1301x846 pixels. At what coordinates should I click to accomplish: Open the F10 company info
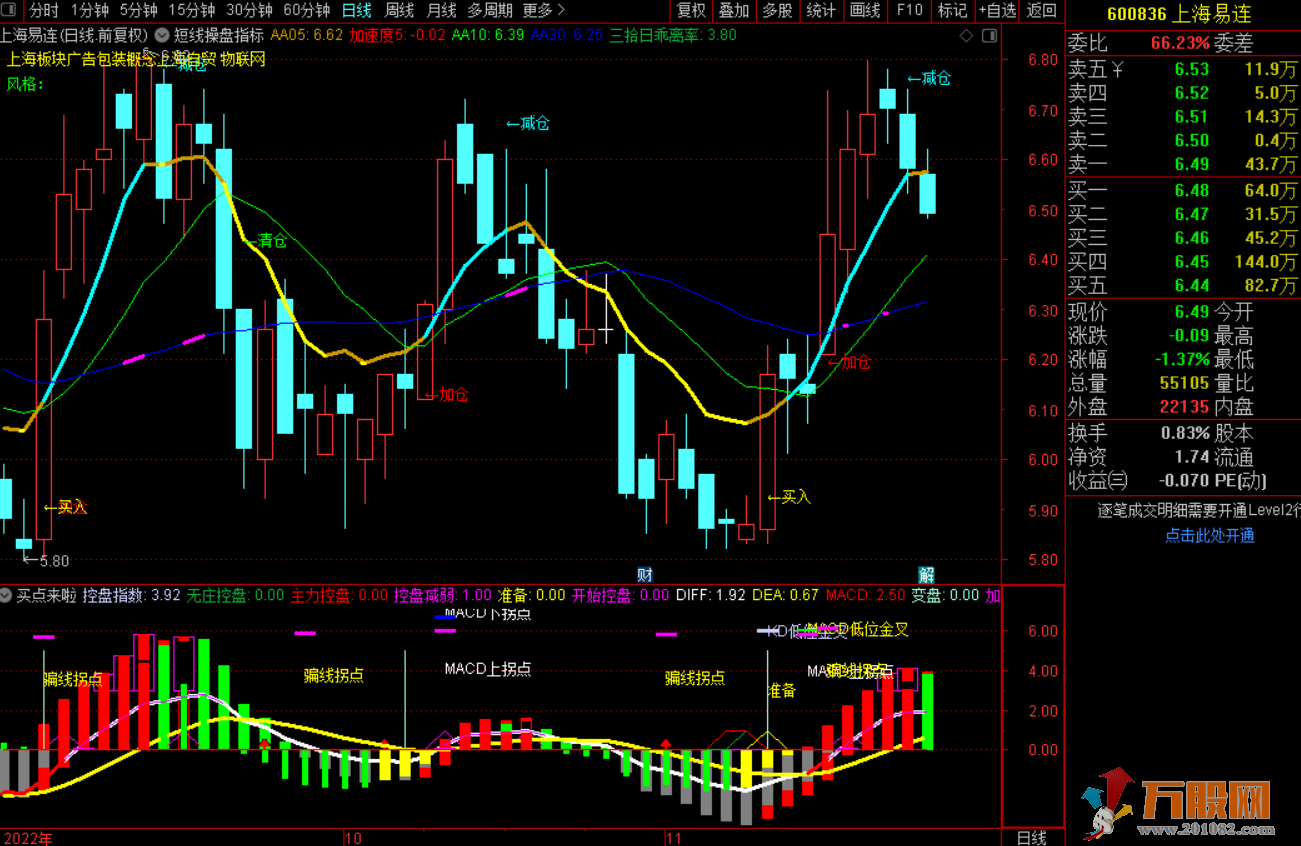click(x=909, y=11)
